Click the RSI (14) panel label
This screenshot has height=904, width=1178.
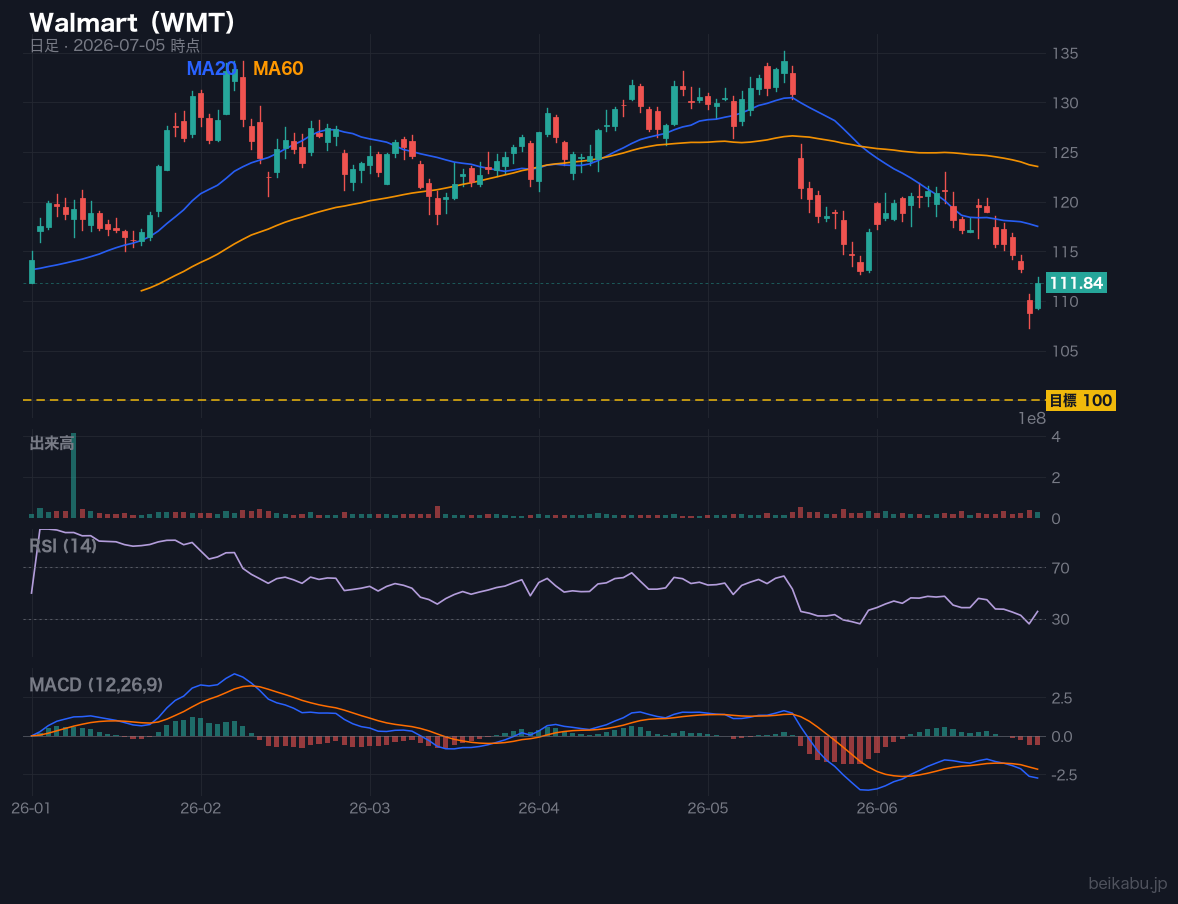(63, 546)
